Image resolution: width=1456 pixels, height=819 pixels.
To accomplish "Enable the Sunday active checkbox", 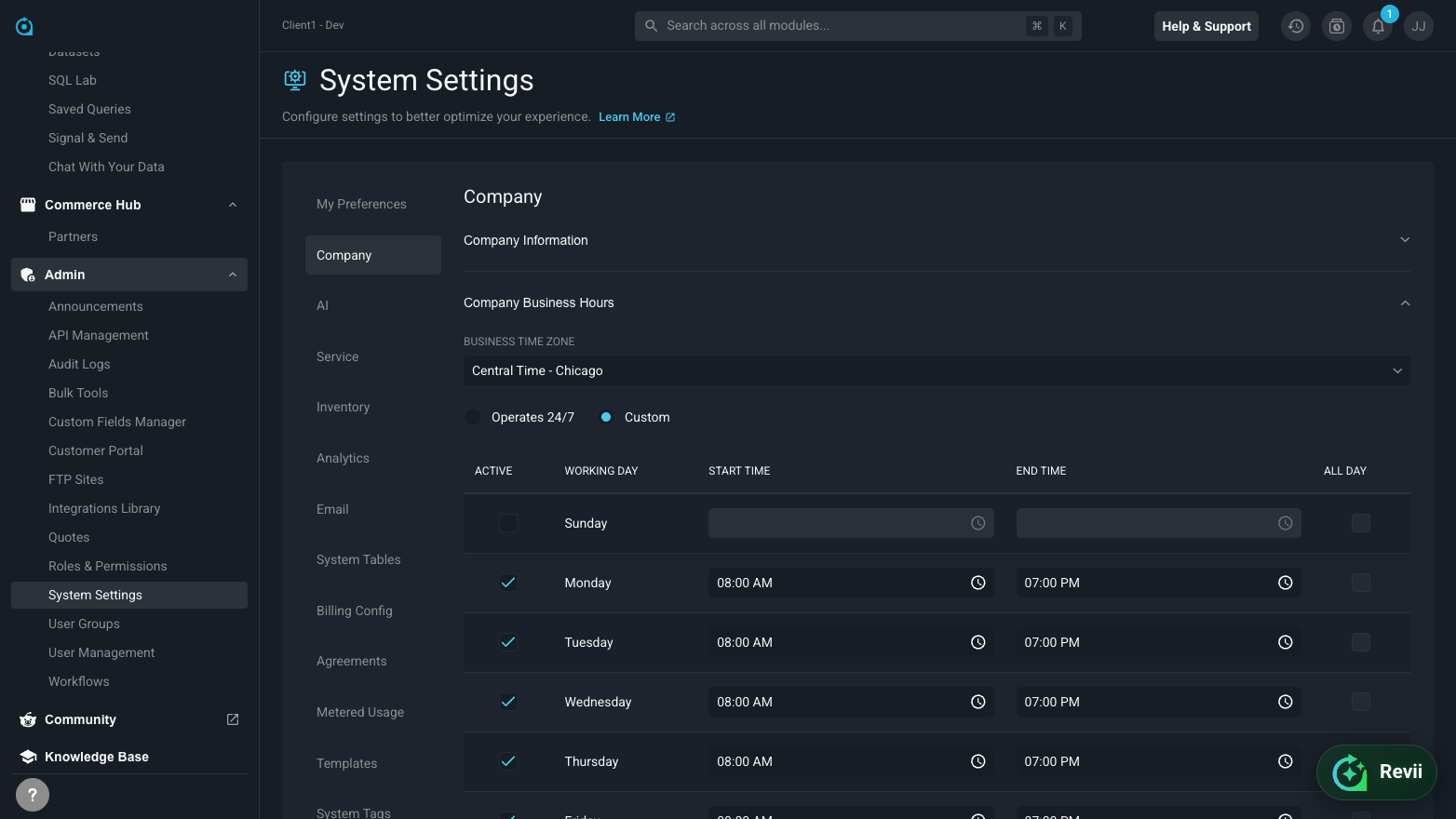I will click(508, 523).
